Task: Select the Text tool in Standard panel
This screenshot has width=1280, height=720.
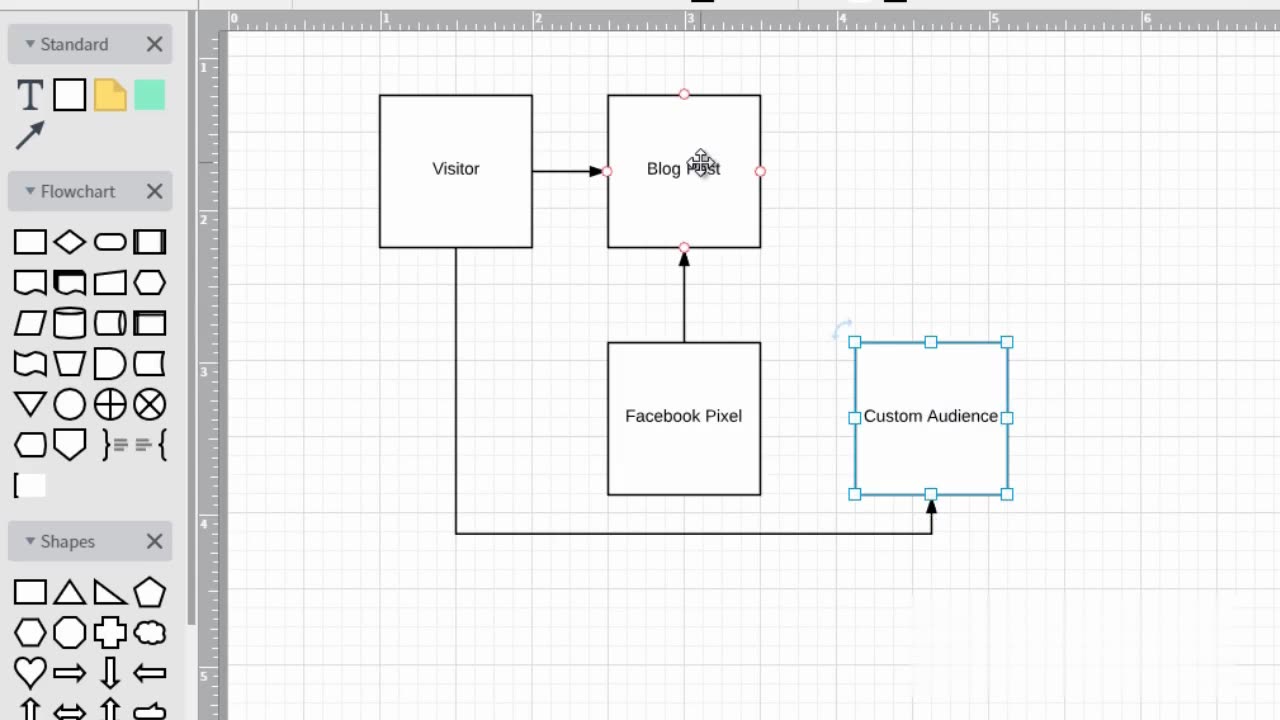Action: 30,96
